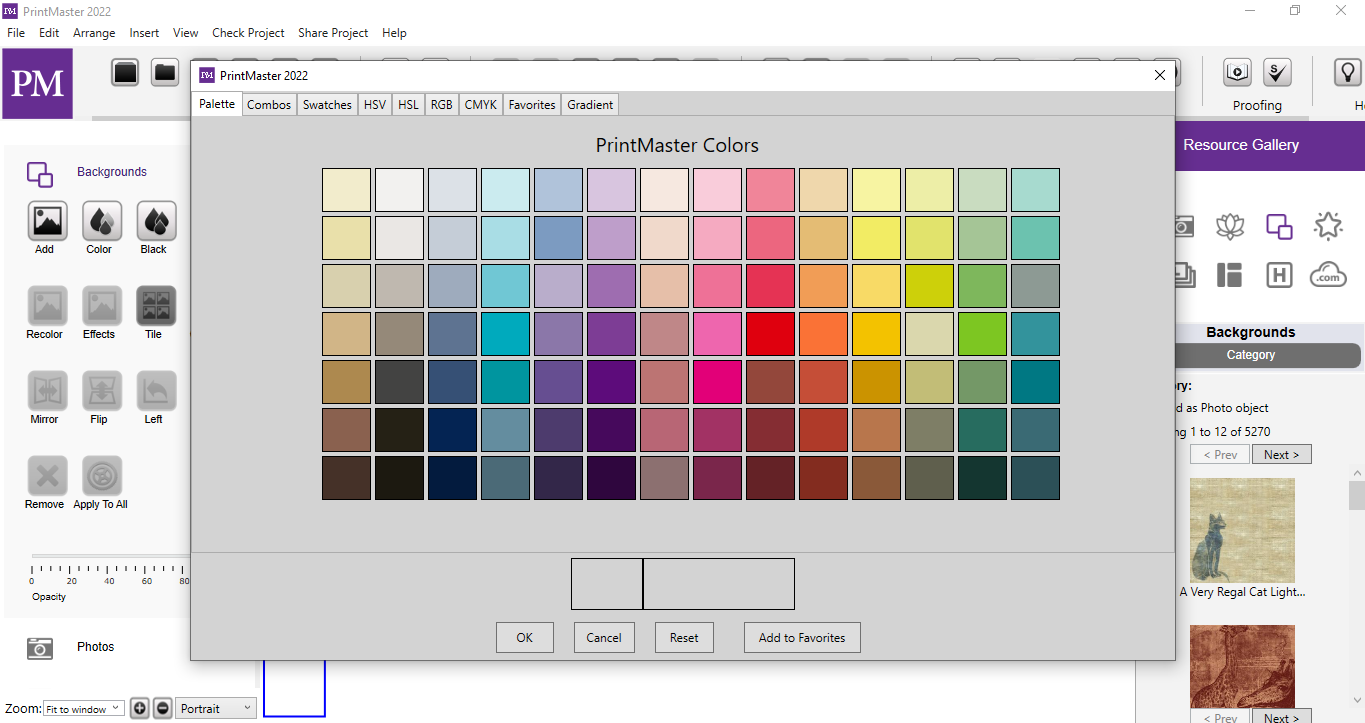Viewport: 1365px width, 723px height.
Task: Close the PrintMaster color dialog
Action: 1160,75
